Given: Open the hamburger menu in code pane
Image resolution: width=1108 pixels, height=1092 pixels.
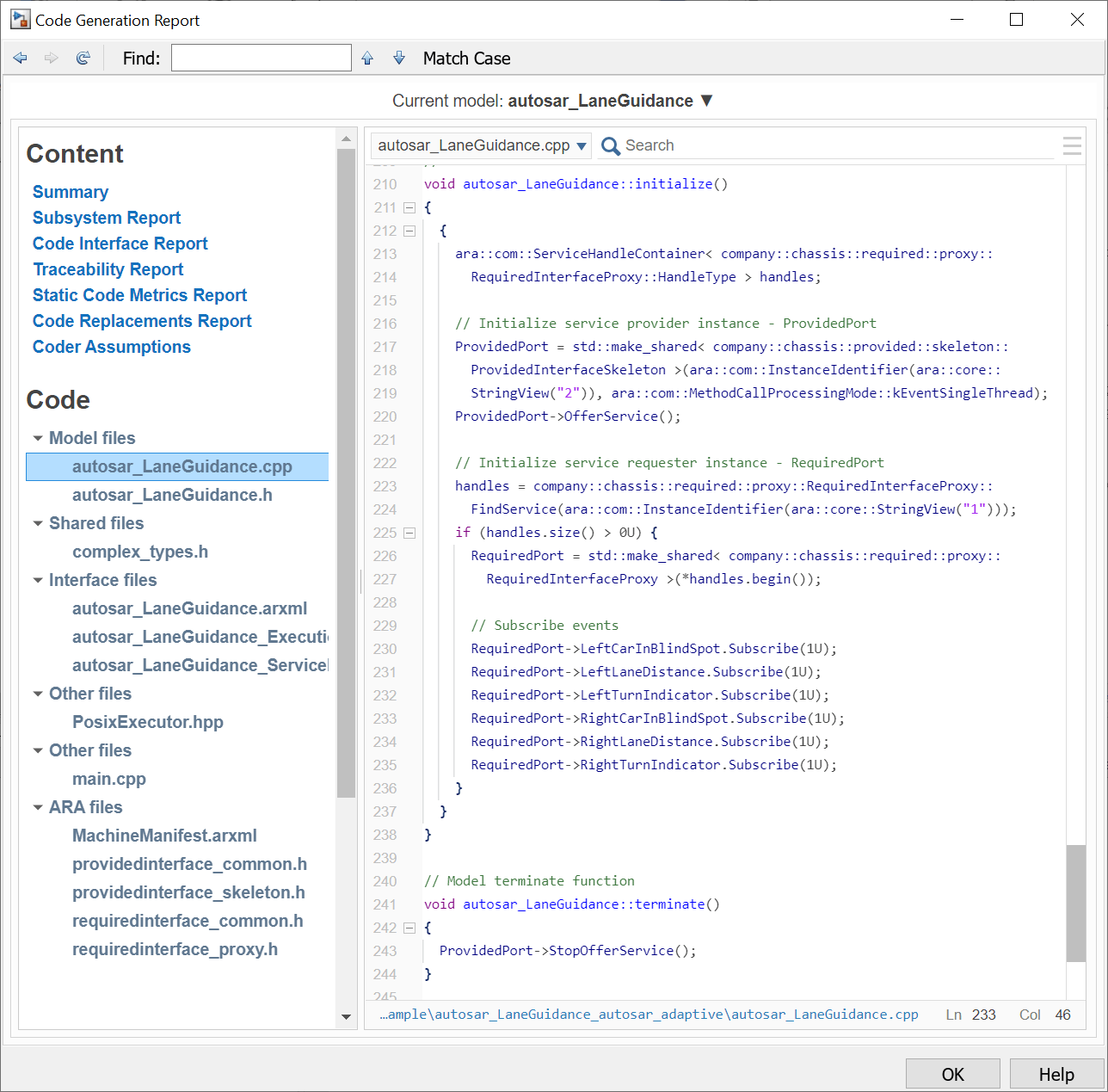Looking at the screenshot, I should 1072,146.
